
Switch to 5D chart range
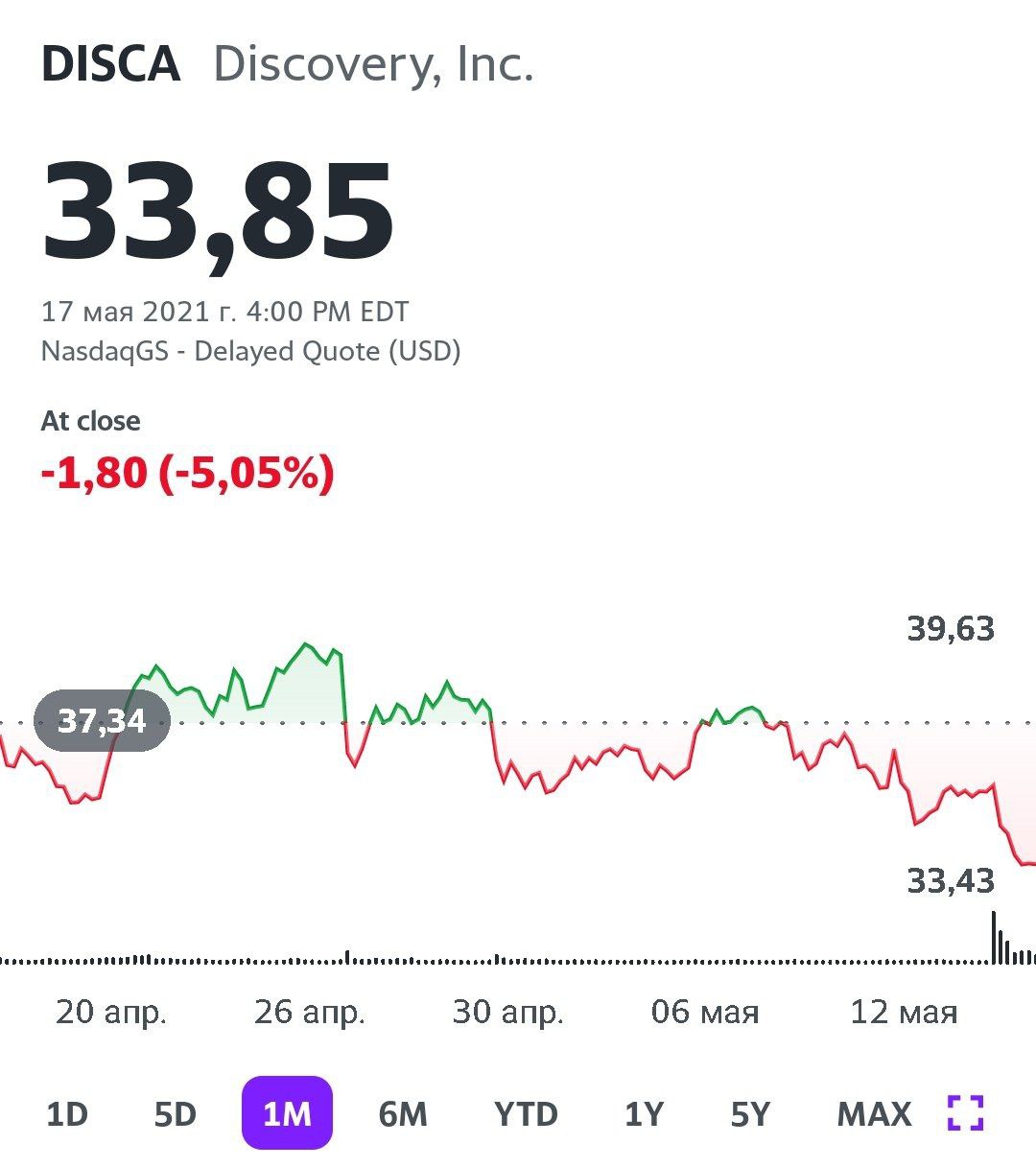coord(176,1114)
